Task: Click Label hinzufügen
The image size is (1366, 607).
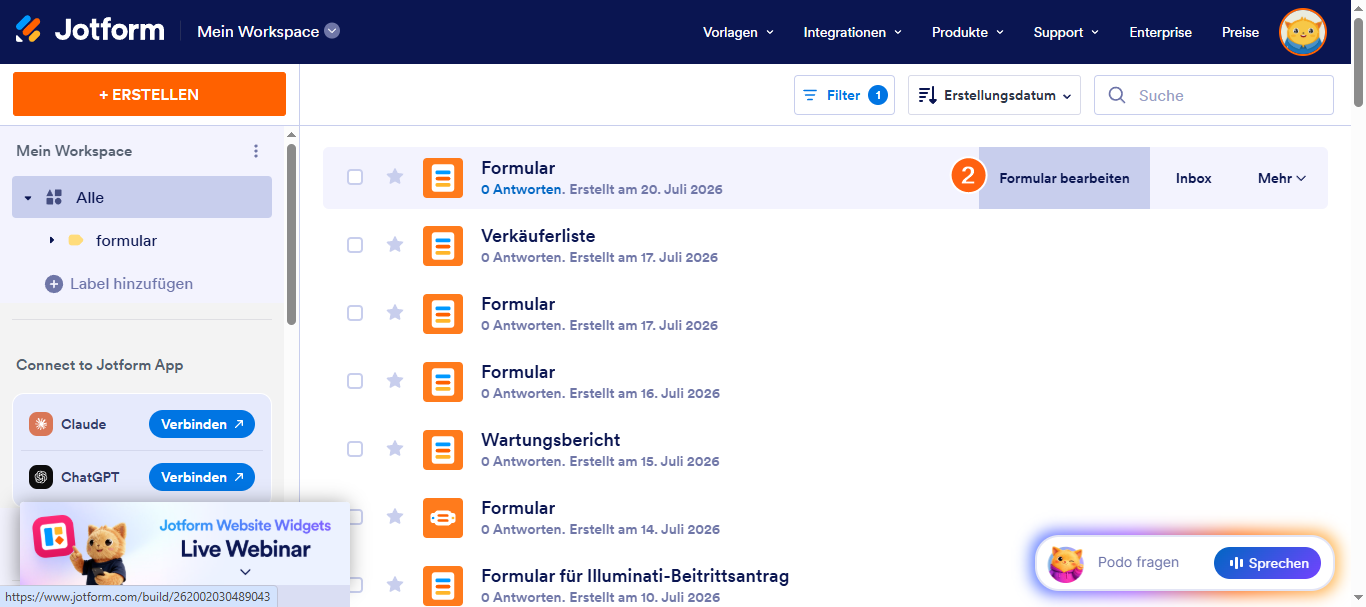Action: pyautogui.click(x=119, y=284)
